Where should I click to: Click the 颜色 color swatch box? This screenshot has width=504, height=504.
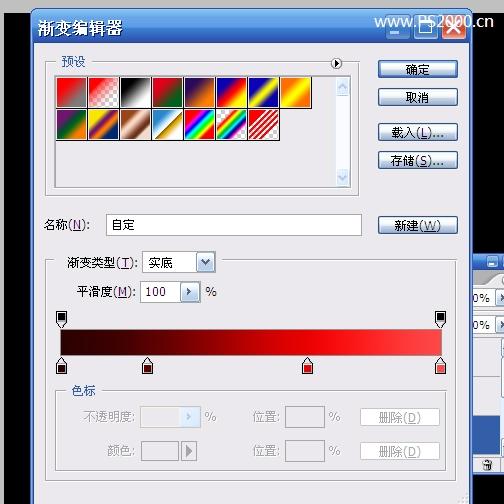tap(160, 451)
